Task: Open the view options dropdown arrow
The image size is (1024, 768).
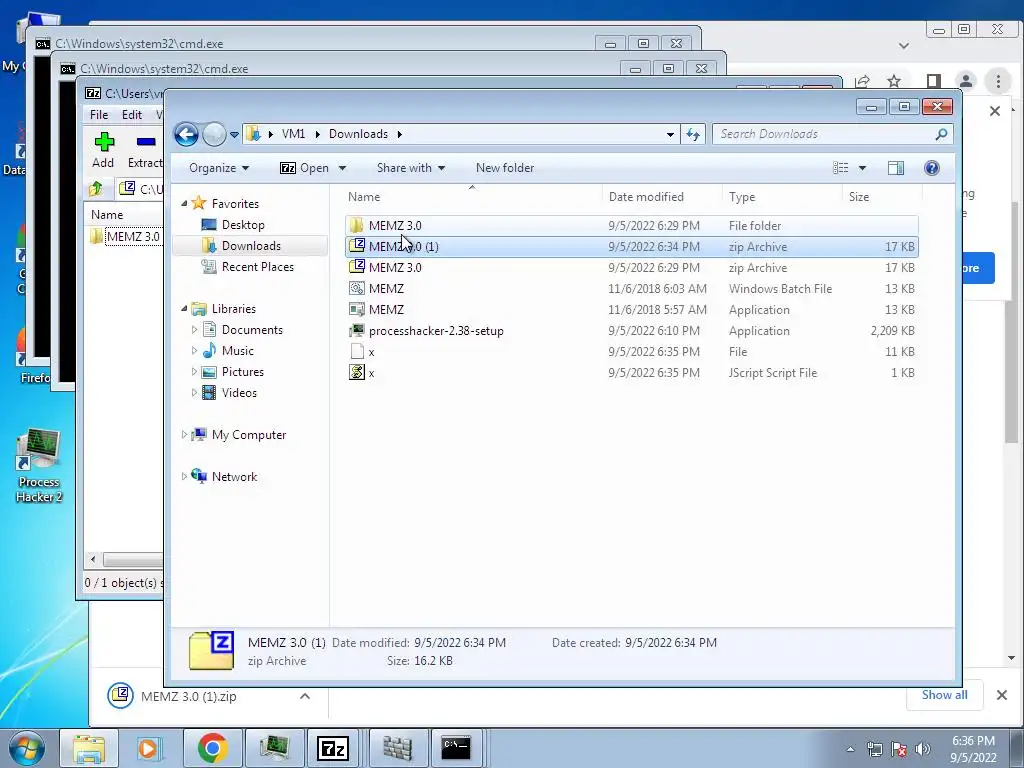Action: point(862,168)
